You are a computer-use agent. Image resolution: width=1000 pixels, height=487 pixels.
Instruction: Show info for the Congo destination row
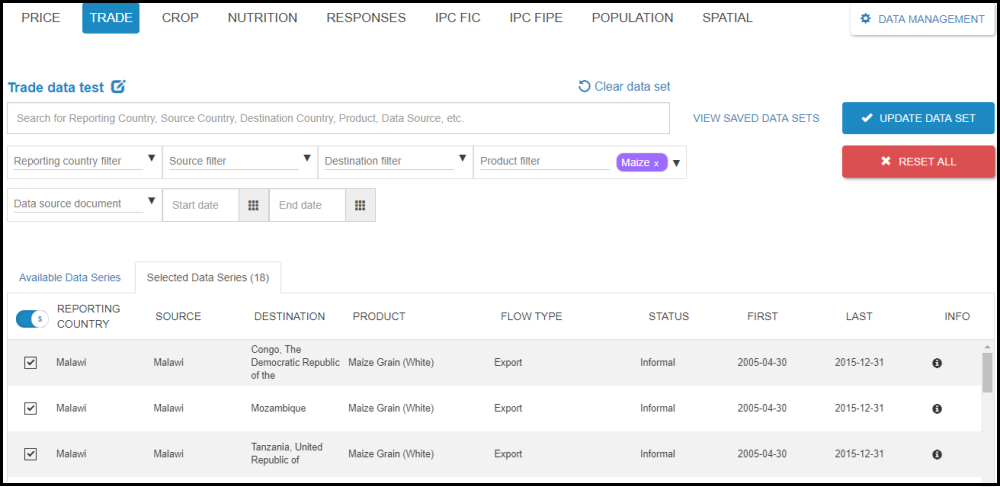(x=937, y=363)
